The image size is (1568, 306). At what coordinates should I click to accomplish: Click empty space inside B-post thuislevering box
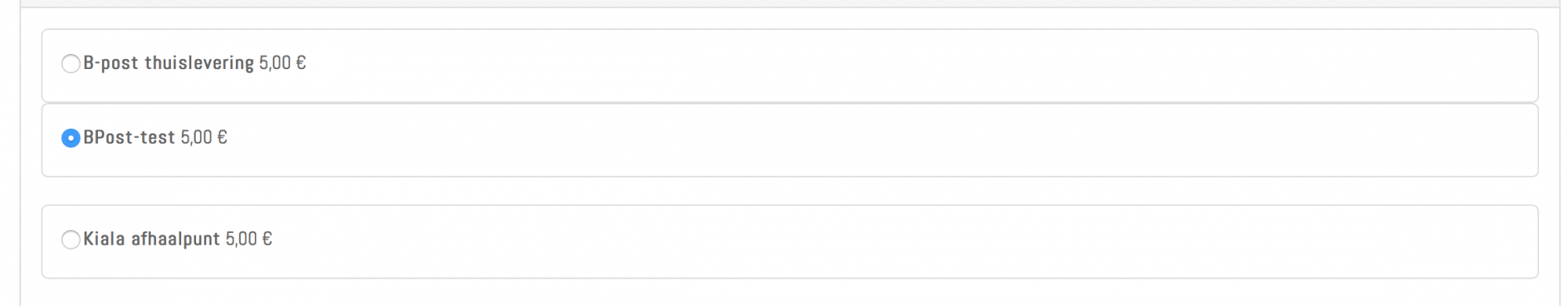[x=862, y=66]
